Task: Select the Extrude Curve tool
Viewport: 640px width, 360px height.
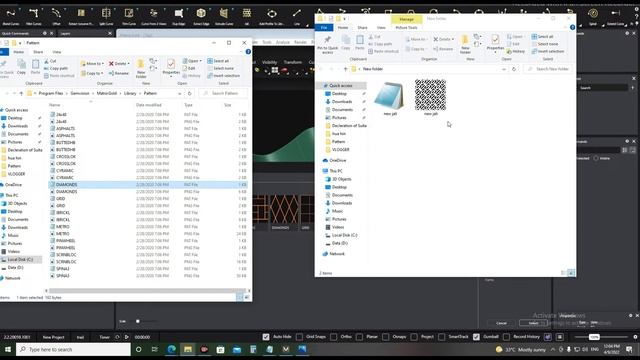Action: pyautogui.click(x=224, y=16)
